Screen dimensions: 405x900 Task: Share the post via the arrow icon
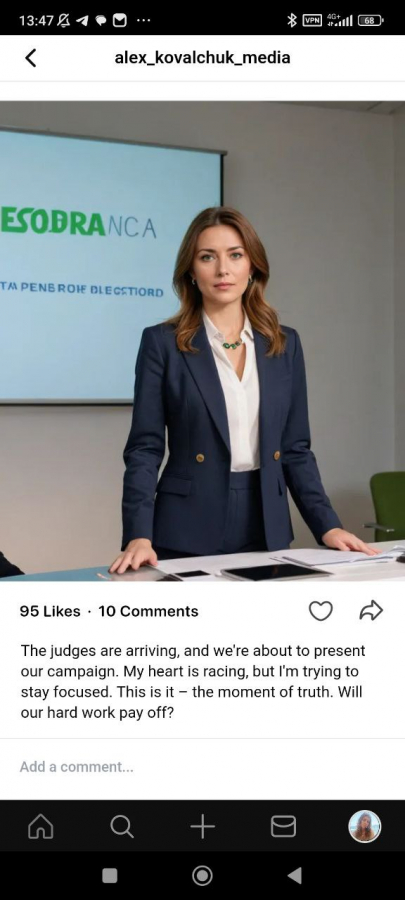(x=371, y=611)
